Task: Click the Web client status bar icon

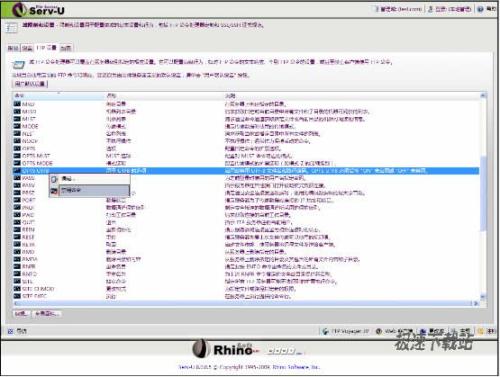Action: pos(379,331)
